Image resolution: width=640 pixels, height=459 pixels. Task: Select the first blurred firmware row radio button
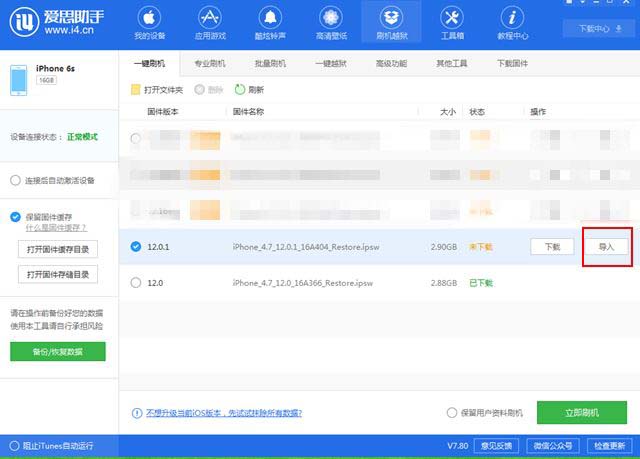(x=136, y=138)
